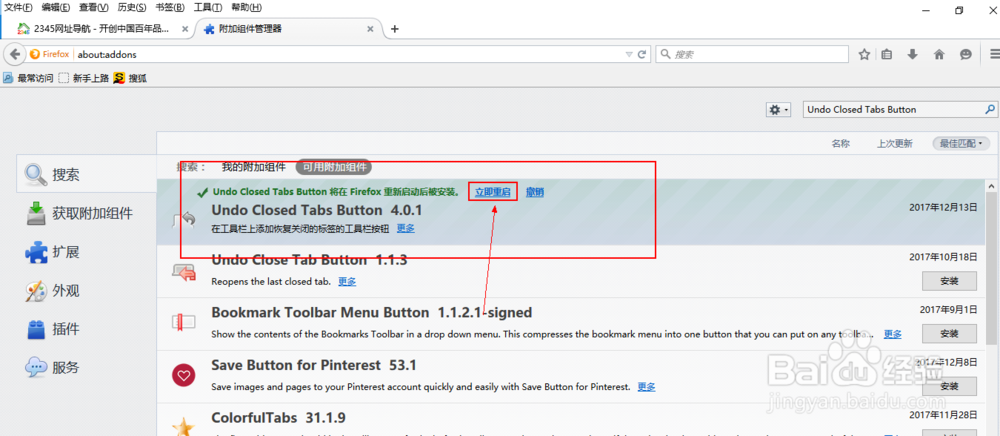Open the 搜狐 bookmark
1000x436 pixels.
[130, 78]
